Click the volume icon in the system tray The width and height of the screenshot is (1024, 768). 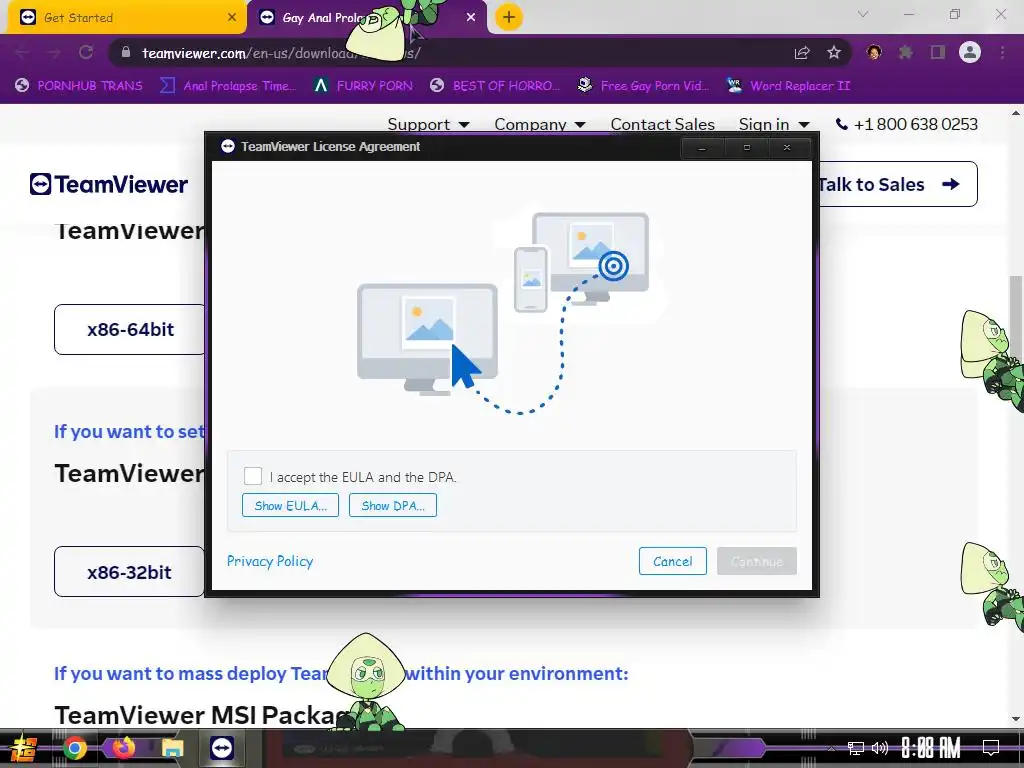(880, 748)
